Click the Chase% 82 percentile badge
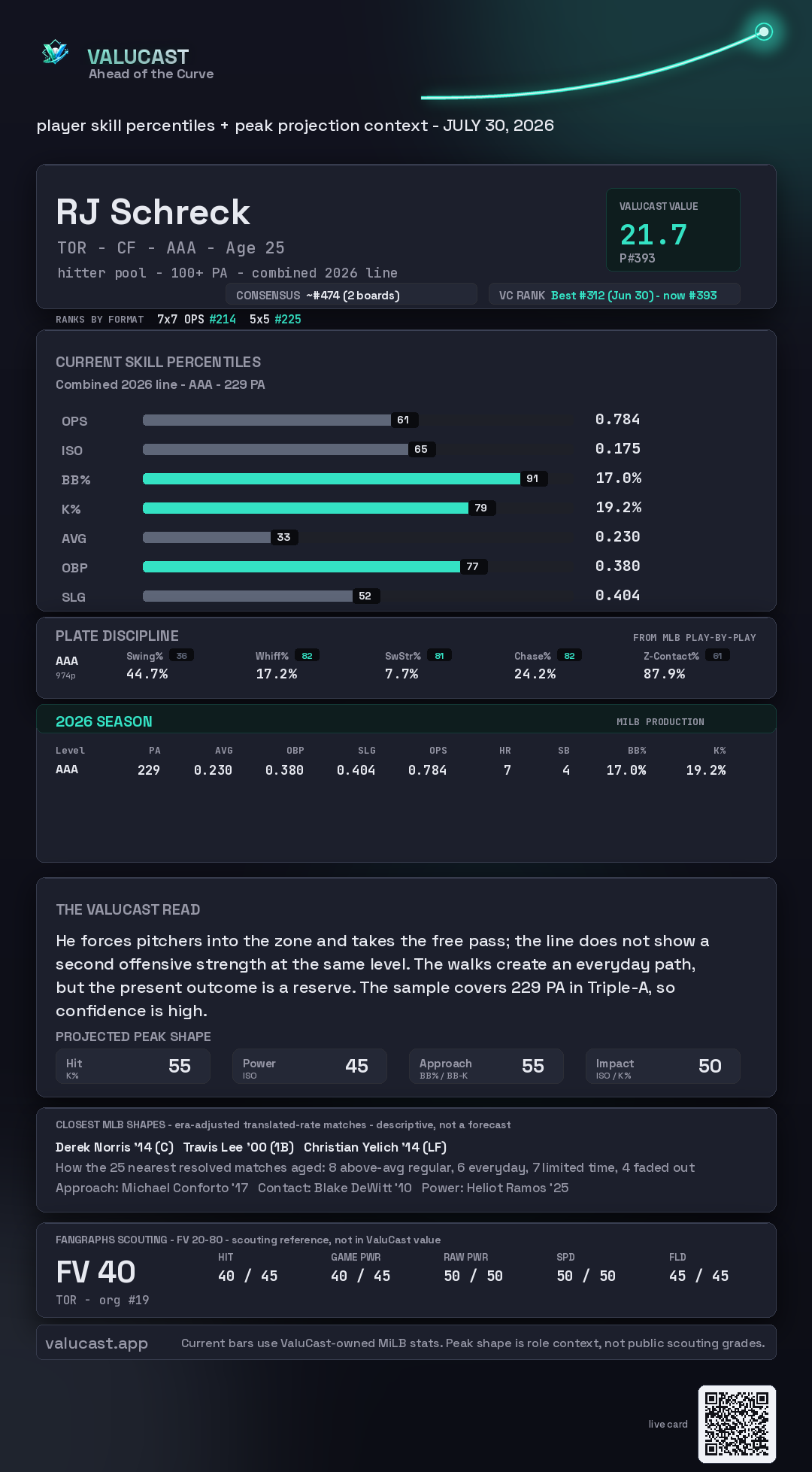 pyautogui.click(x=569, y=656)
